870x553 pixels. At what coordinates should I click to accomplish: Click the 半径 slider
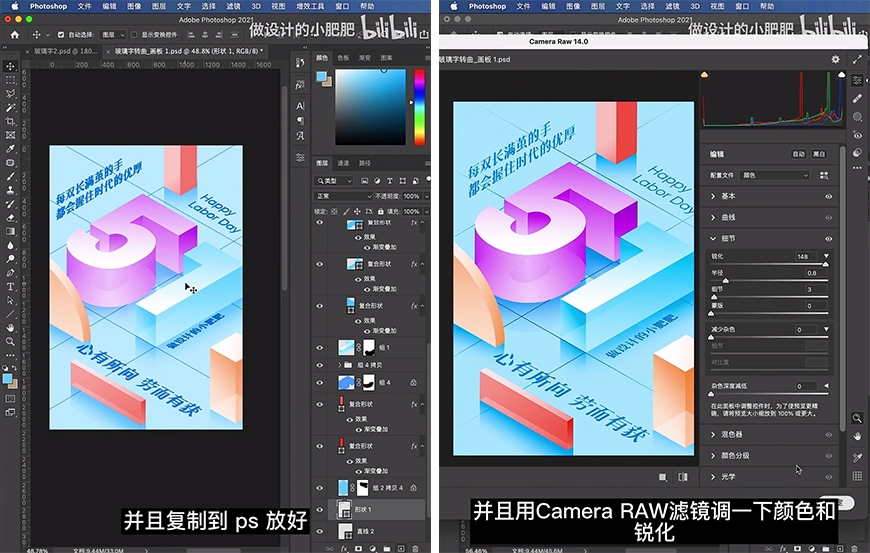770,281
